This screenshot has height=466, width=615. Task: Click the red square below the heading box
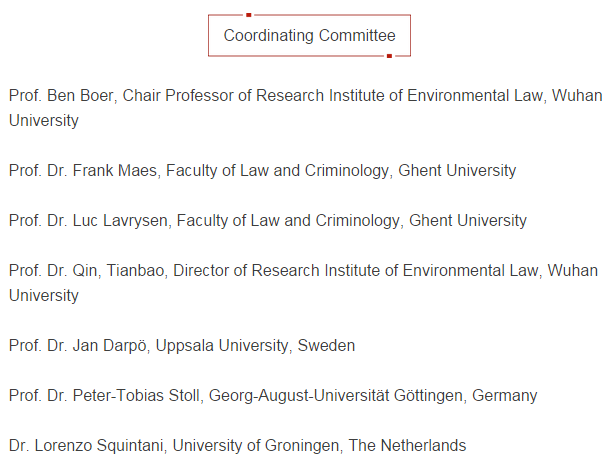click(389, 56)
